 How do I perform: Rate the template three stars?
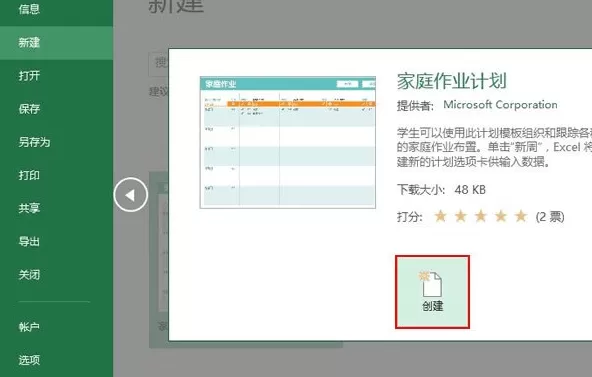[481, 216]
